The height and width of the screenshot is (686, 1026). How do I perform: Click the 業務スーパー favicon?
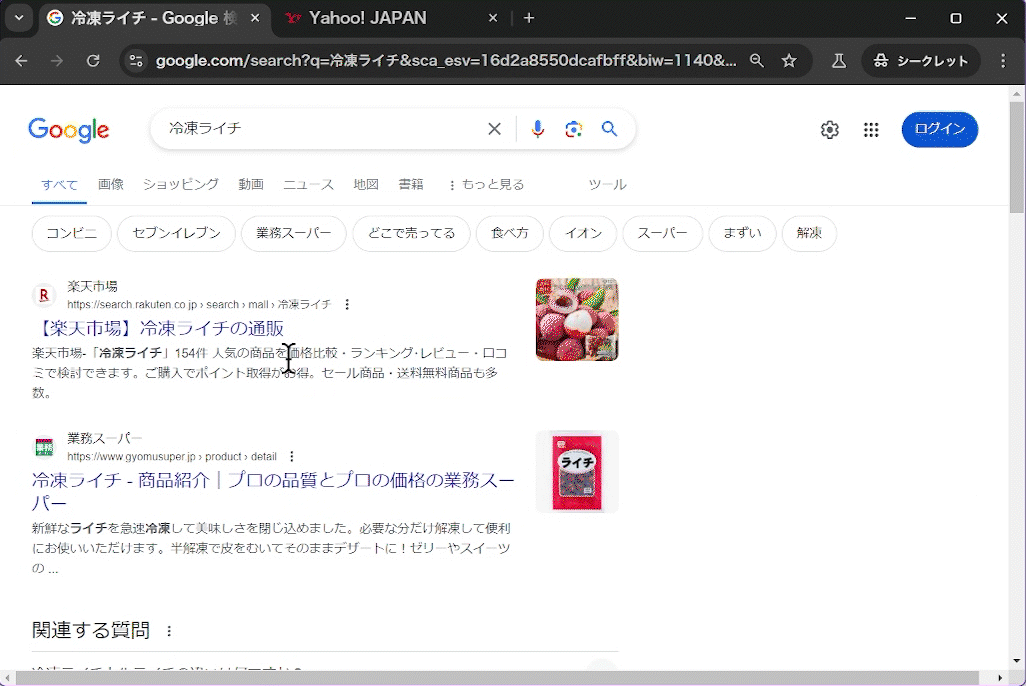(x=44, y=447)
